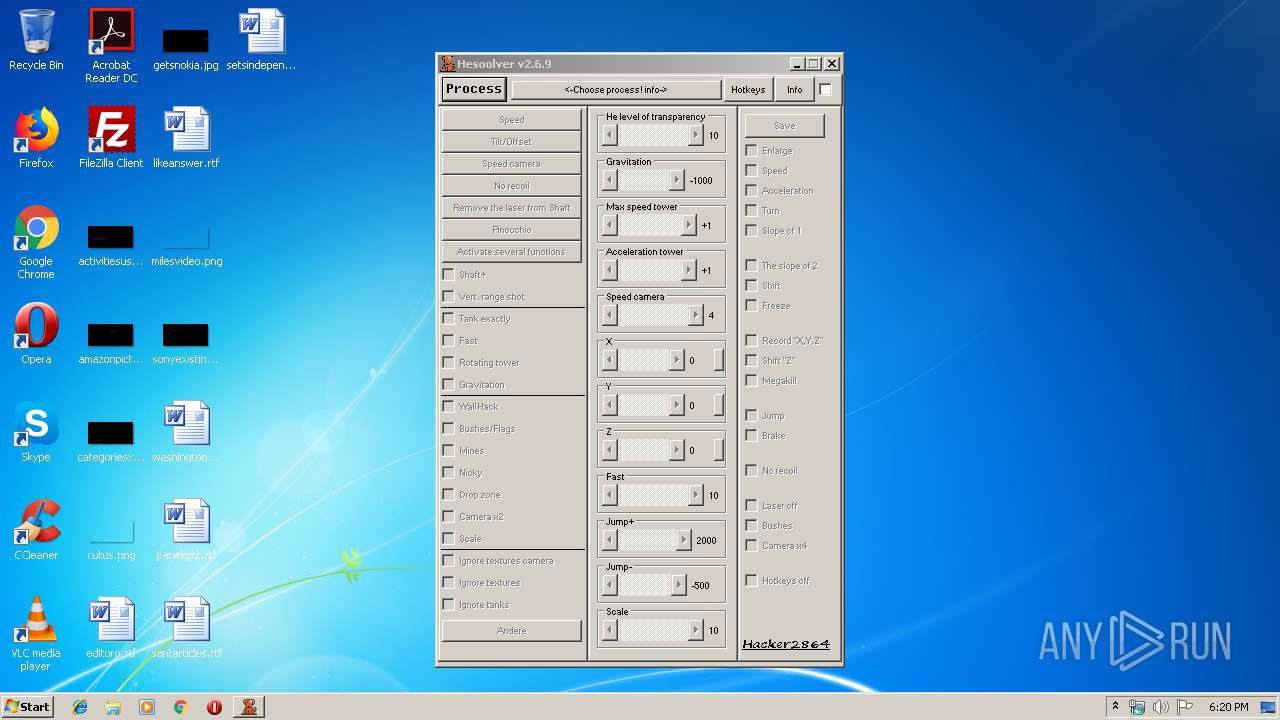This screenshot has width=1280, height=720.
Task: Toggle the WallHack checkbox
Action: tap(448, 406)
